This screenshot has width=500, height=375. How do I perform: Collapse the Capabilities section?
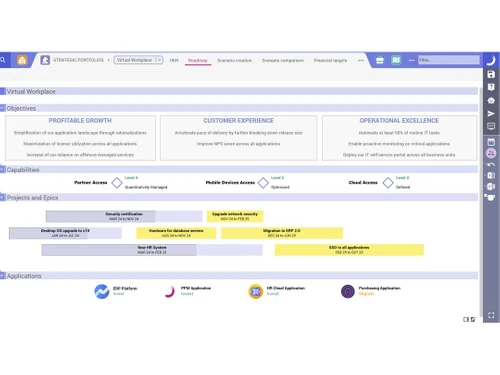pos(3,169)
